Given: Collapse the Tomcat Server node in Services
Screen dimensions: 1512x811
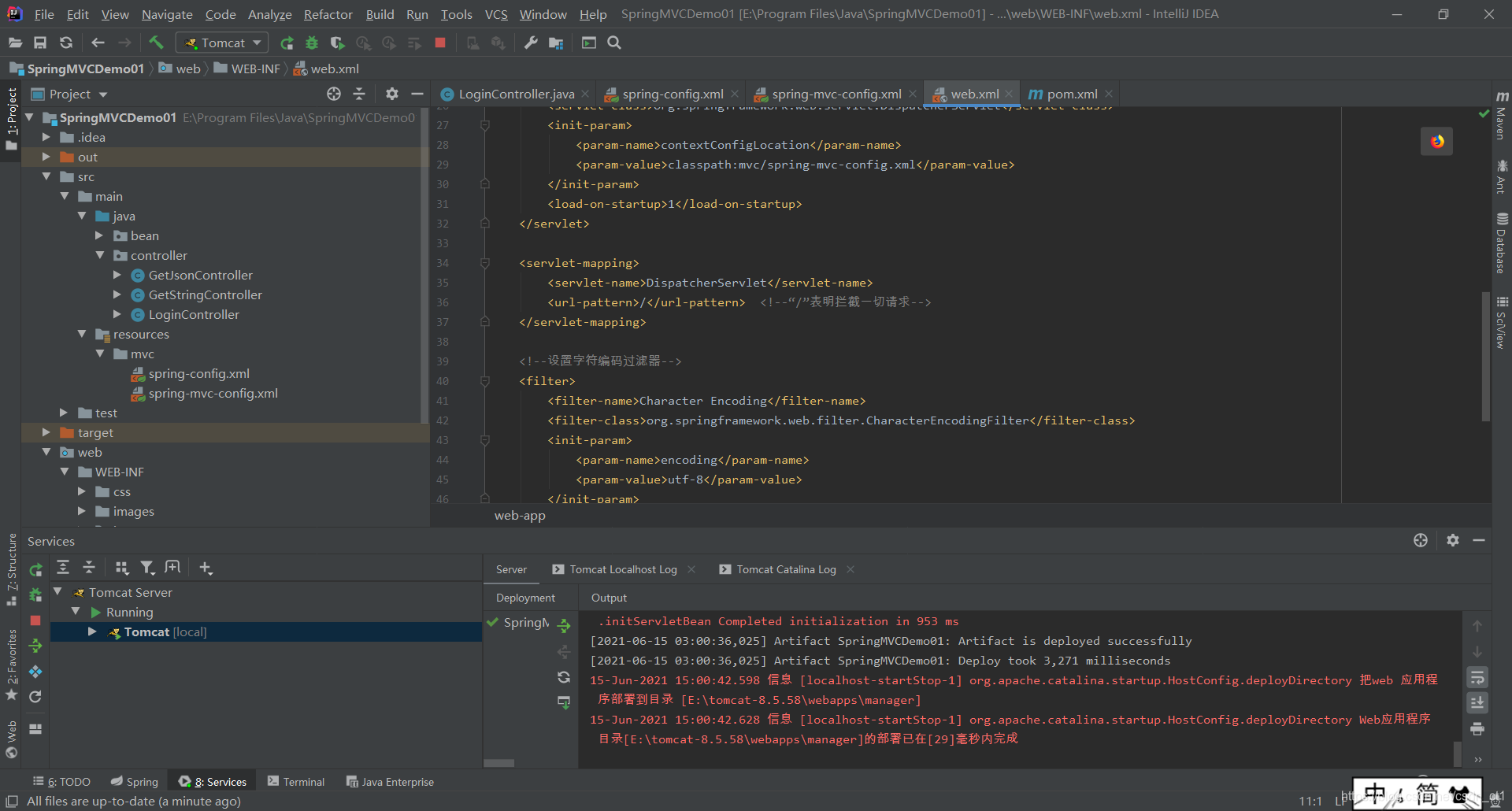Looking at the screenshot, I should [x=57, y=591].
